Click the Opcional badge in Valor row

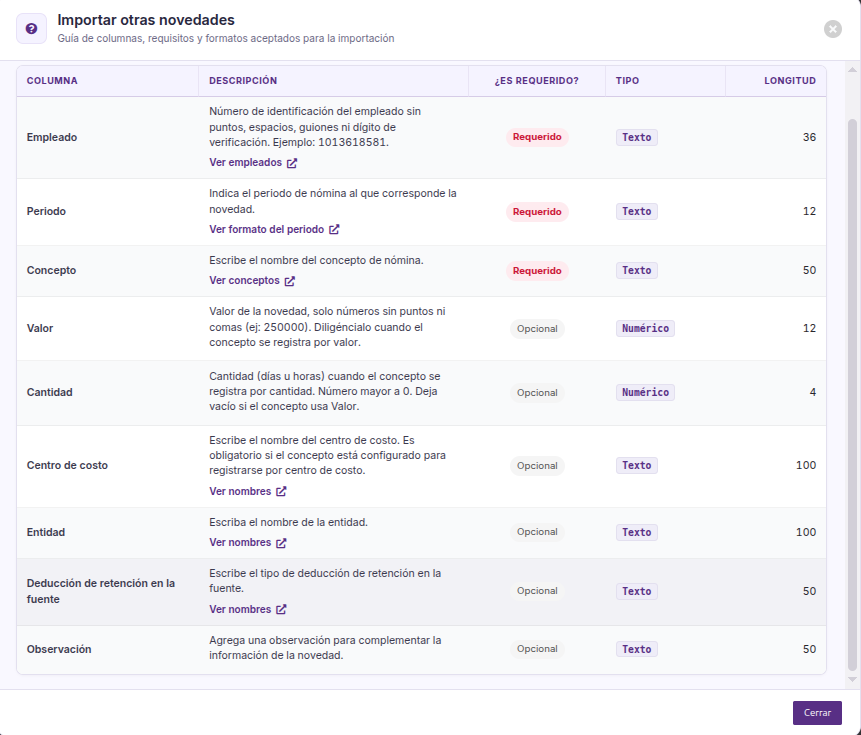coord(537,329)
